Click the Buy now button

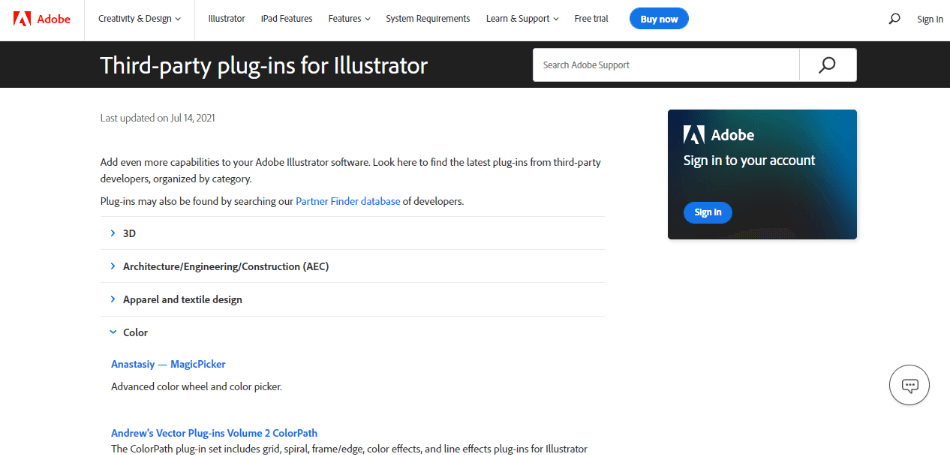tap(659, 19)
